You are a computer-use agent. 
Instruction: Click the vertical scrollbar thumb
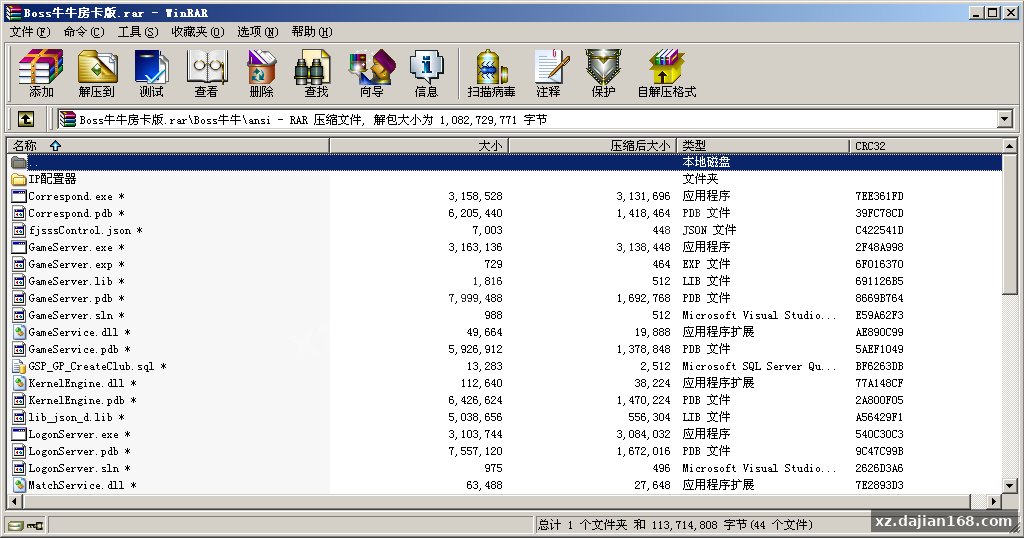1010,225
